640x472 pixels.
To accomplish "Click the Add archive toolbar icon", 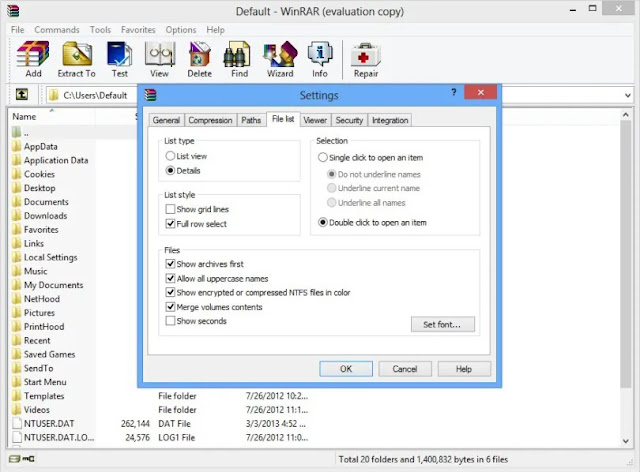I will (x=33, y=54).
